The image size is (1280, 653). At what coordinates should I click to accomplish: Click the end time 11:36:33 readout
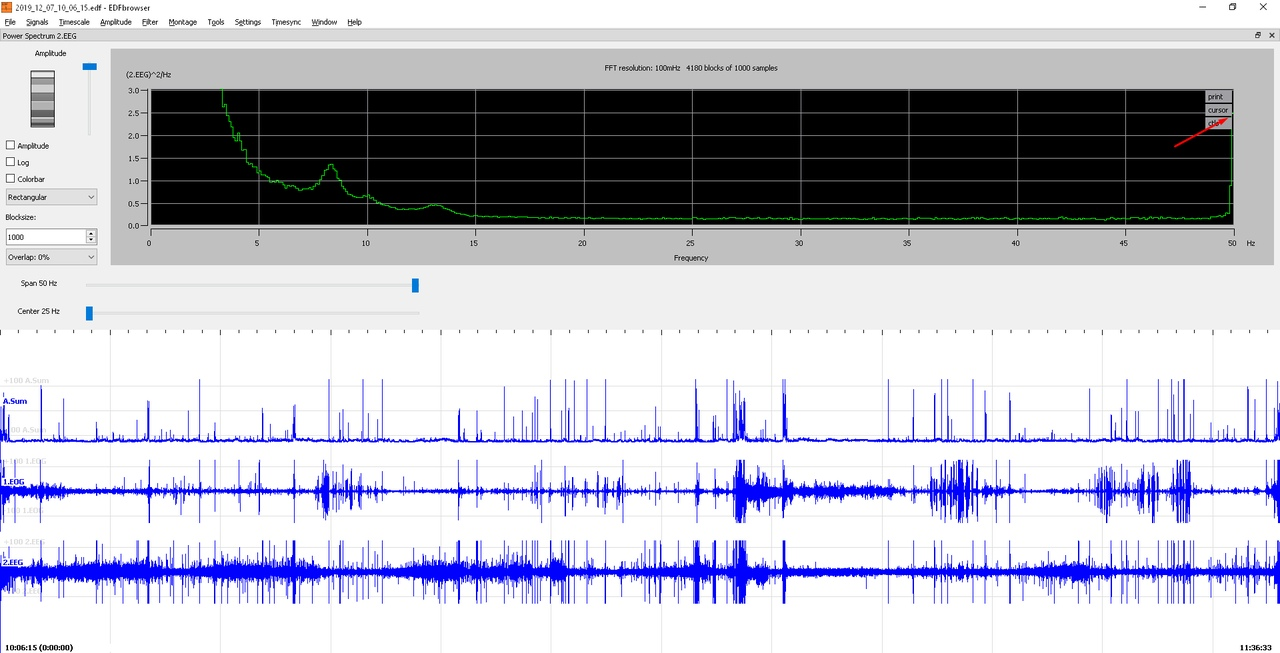1256,647
